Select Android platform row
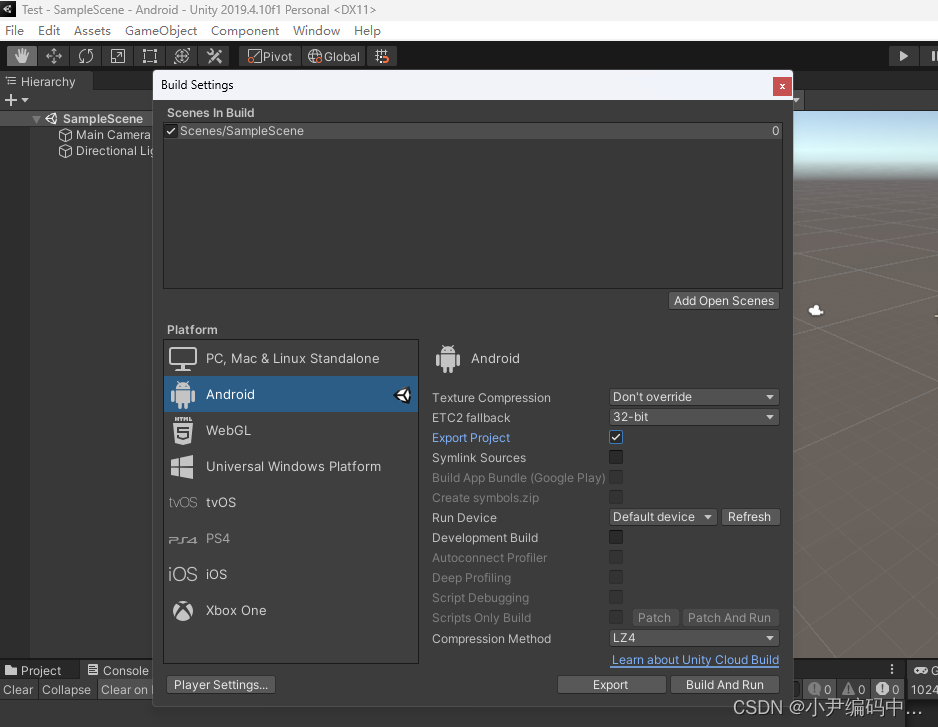This screenshot has width=938, height=727. click(x=291, y=394)
